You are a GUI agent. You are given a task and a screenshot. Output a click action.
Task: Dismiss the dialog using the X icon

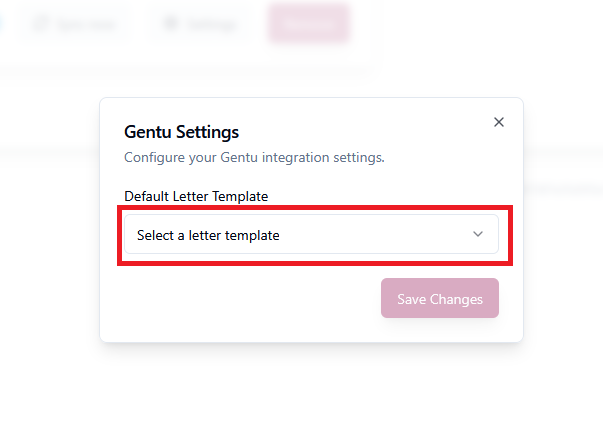[x=499, y=122]
